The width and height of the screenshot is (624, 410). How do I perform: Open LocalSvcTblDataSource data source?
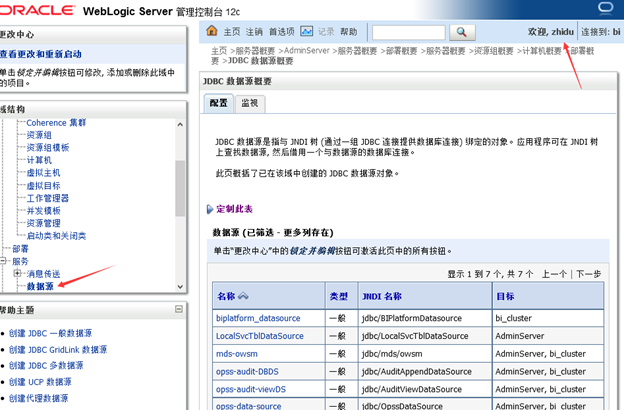click(x=260, y=336)
